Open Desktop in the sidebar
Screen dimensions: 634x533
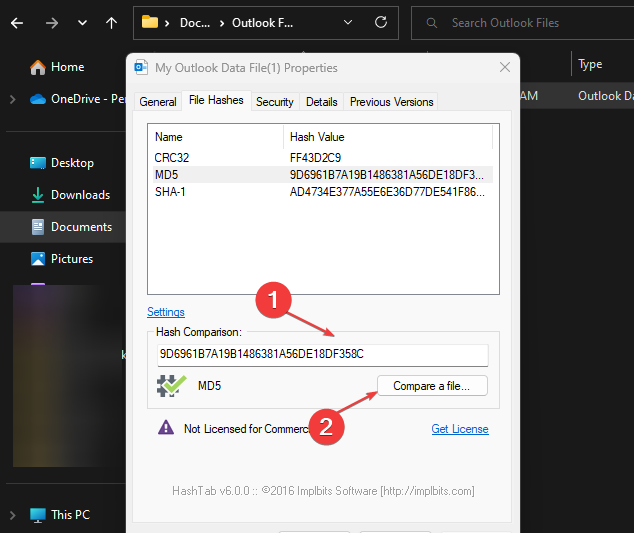tap(62, 163)
